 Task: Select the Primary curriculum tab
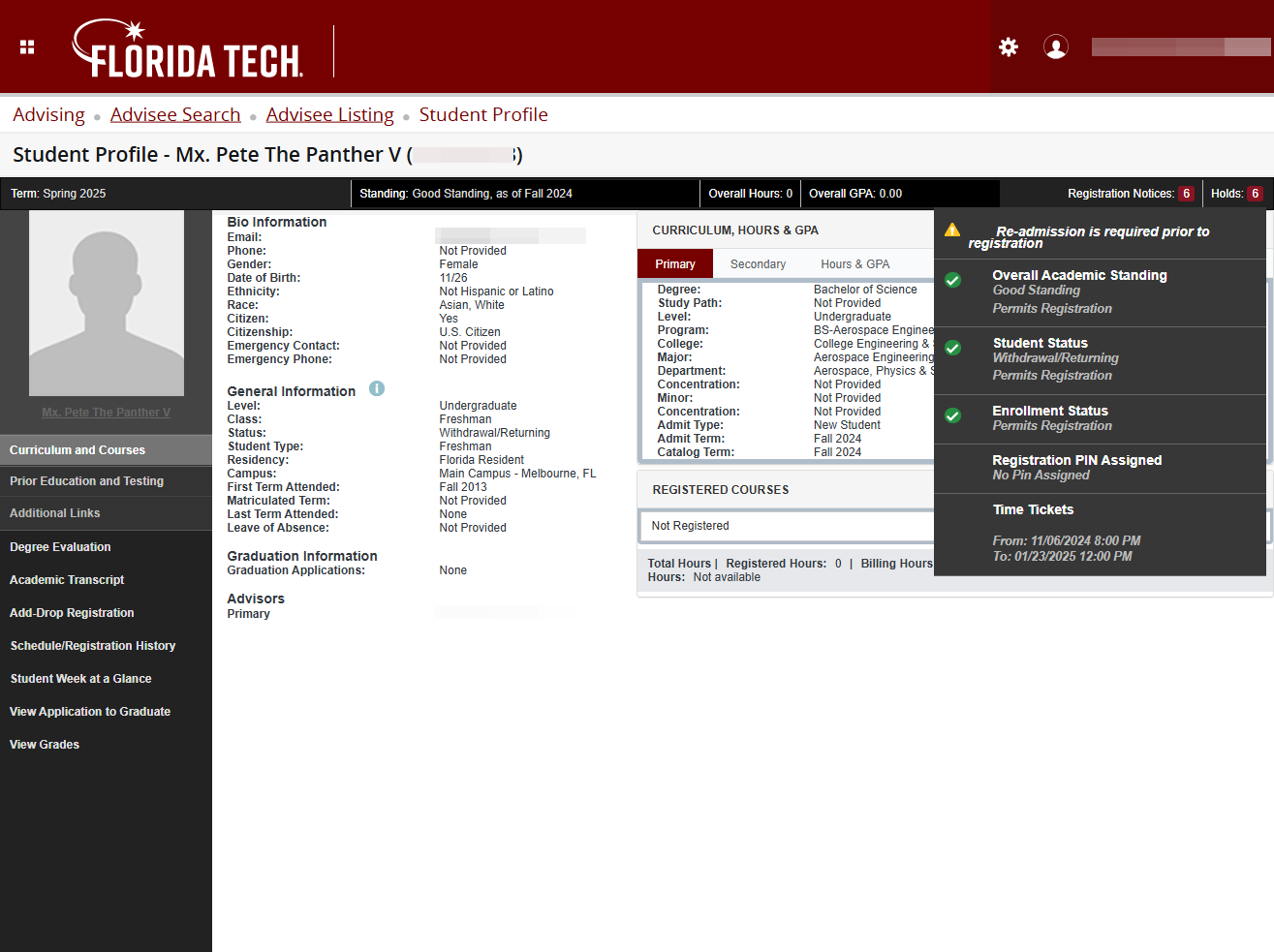pos(675,264)
